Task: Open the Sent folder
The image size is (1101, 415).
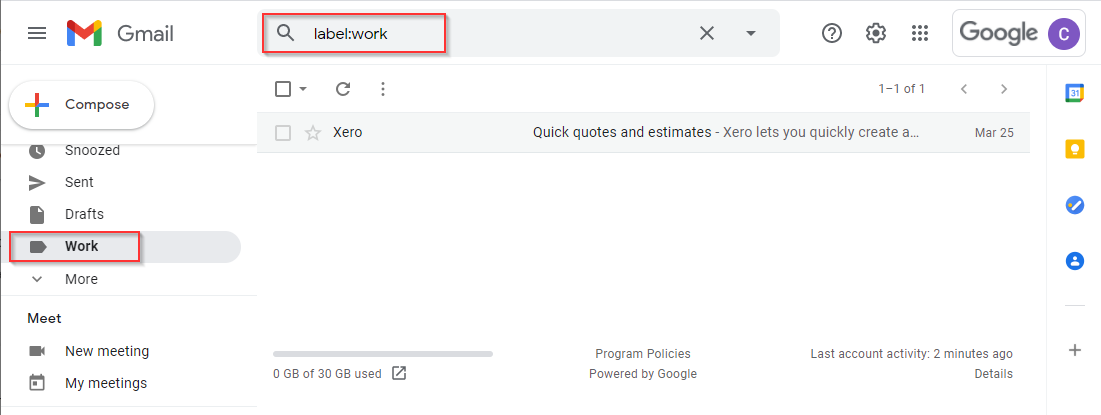Action: pos(79,182)
